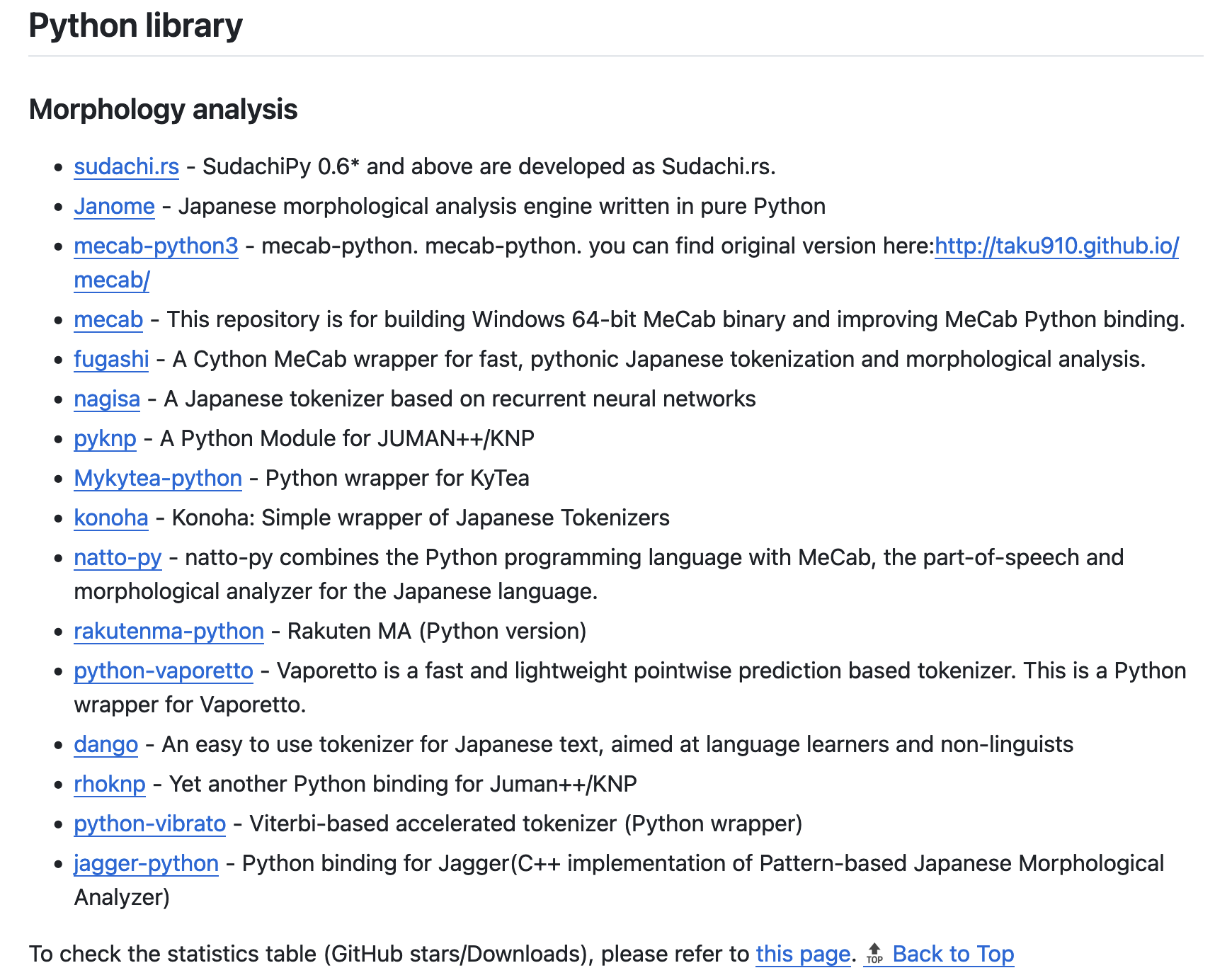Open the python-vaporetto link
The image size is (1215, 980).
164,671
